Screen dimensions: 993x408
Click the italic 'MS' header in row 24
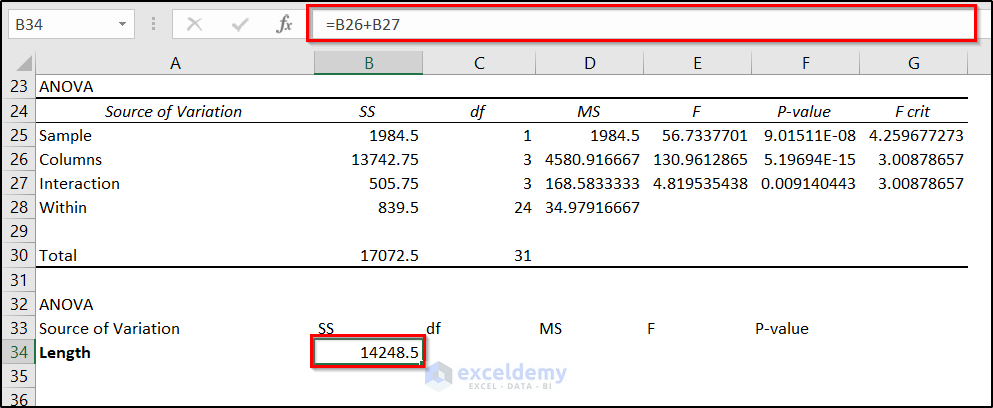tap(588, 112)
